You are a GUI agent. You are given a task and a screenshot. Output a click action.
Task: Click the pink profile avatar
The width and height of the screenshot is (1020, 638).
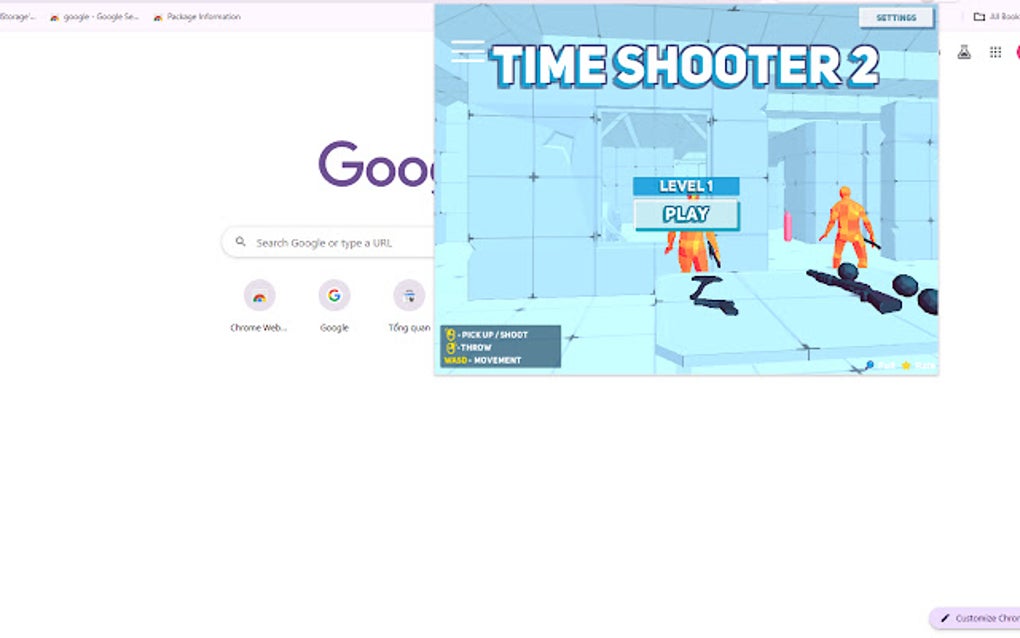(x=1017, y=52)
